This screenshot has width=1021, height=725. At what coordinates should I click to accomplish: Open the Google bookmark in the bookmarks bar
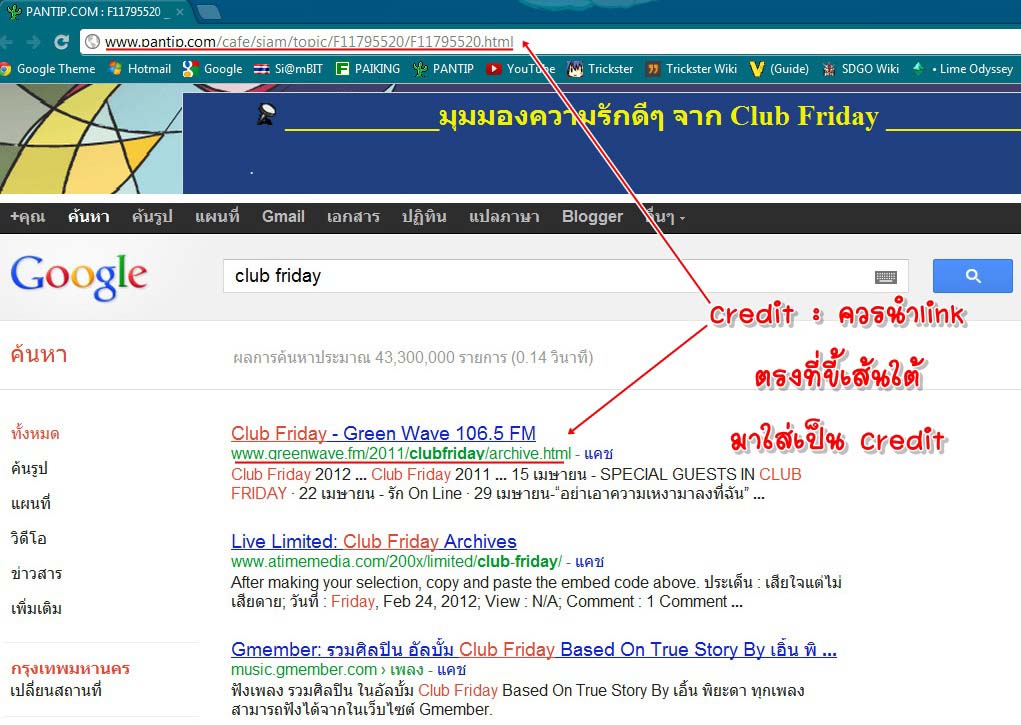click(212, 68)
